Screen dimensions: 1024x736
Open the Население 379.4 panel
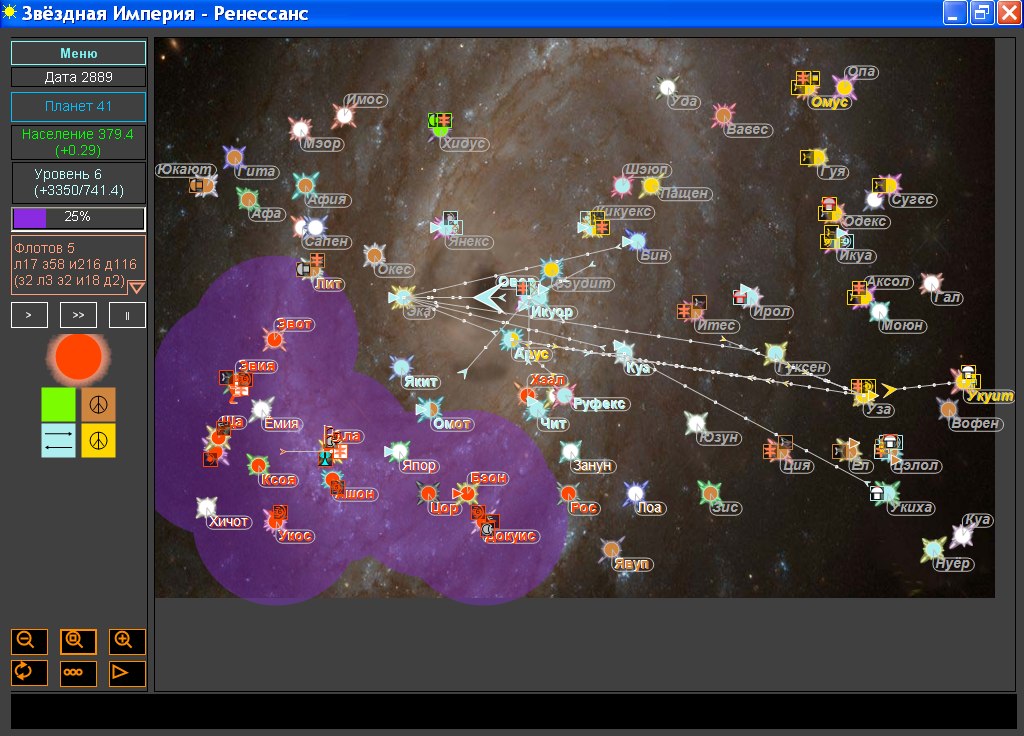point(78,142)
